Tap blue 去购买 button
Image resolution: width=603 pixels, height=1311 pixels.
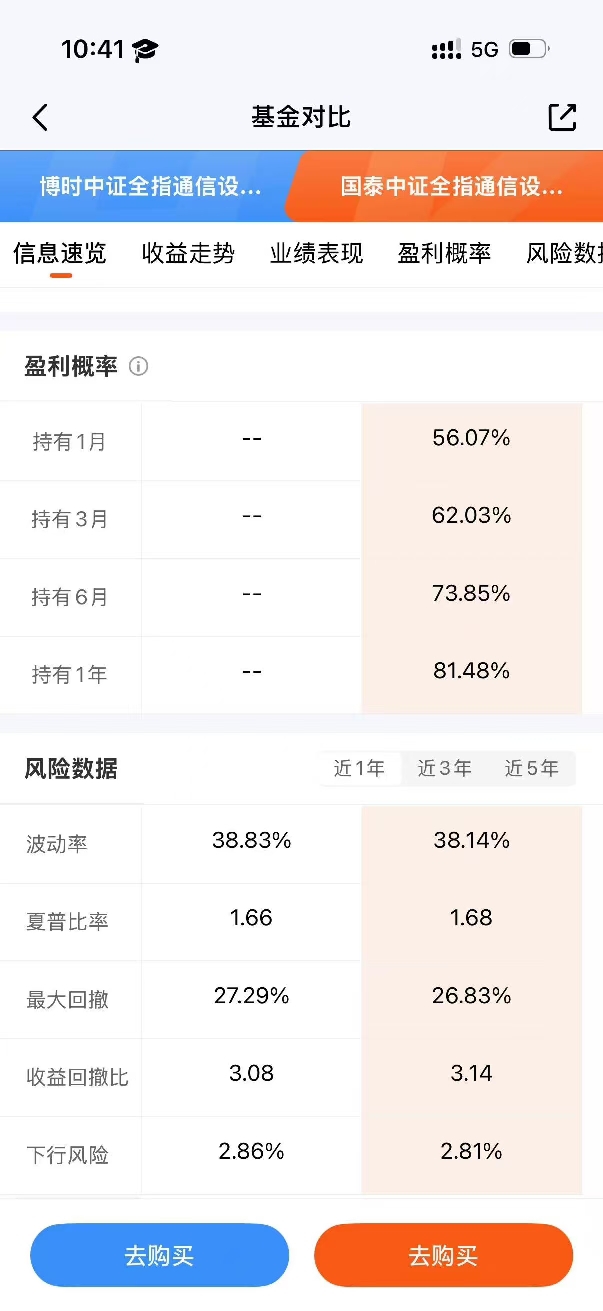(x=159, y=1256)
